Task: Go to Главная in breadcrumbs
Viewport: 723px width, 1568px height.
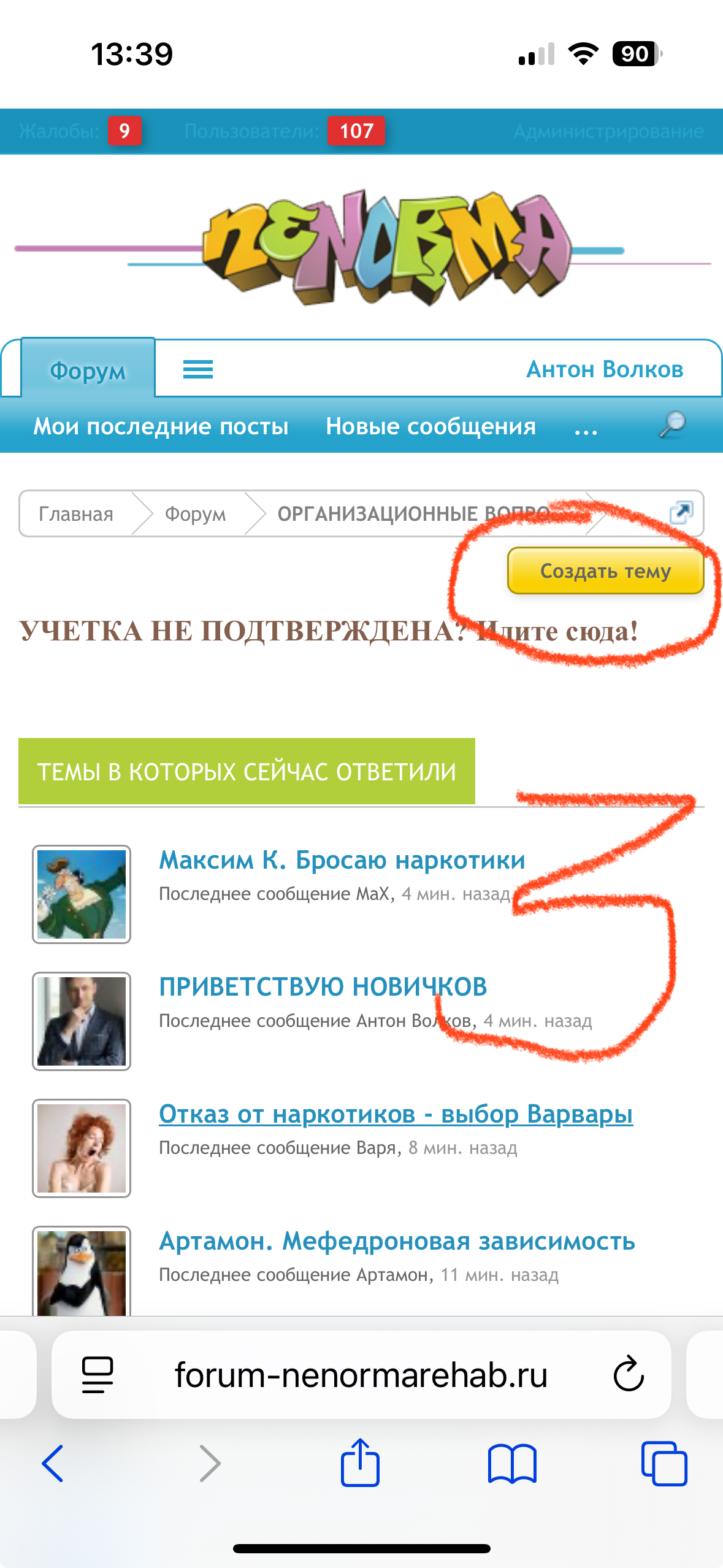Action: pyautogui.click(x=76, y=513)
